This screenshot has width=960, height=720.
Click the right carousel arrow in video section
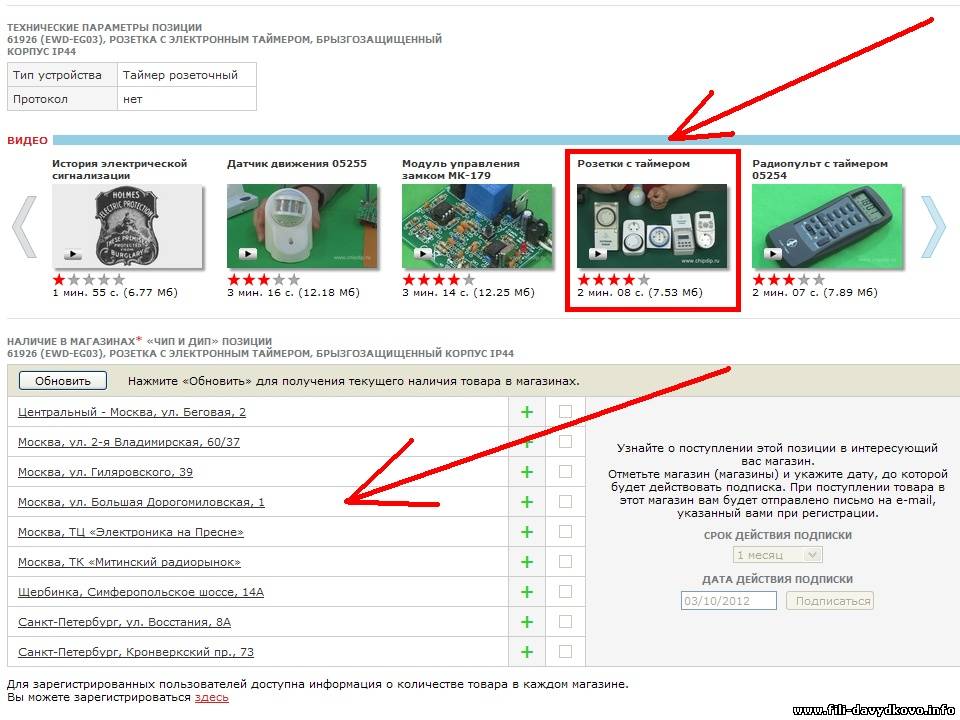[932, 227]
